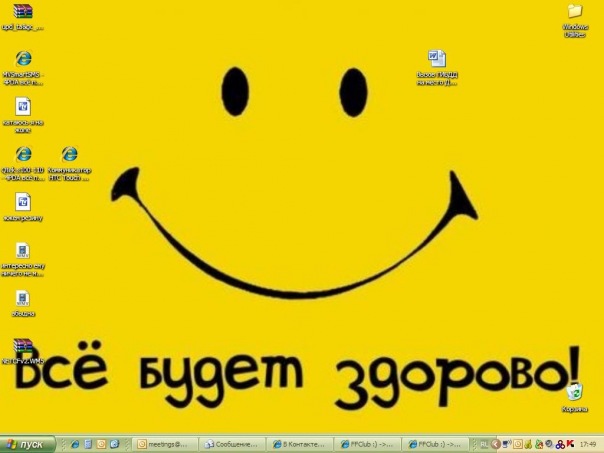
Task: Select the Word document below the MYsmartSMS shortcut
Action: click(23, 107)
